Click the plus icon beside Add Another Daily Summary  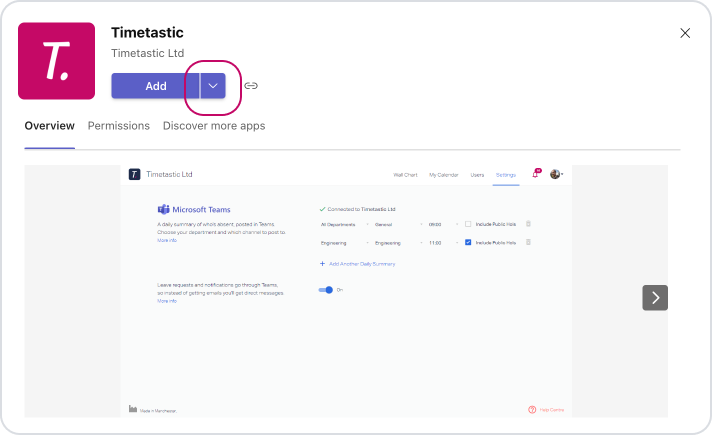pyautogui.click(x=322, y=264)
